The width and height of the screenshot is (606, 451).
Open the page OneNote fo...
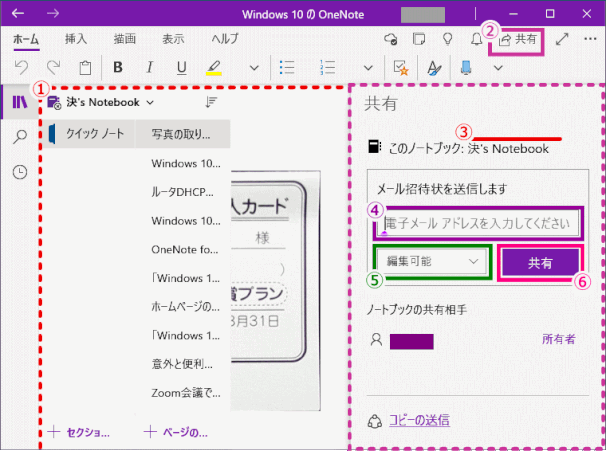coord(183,249)
